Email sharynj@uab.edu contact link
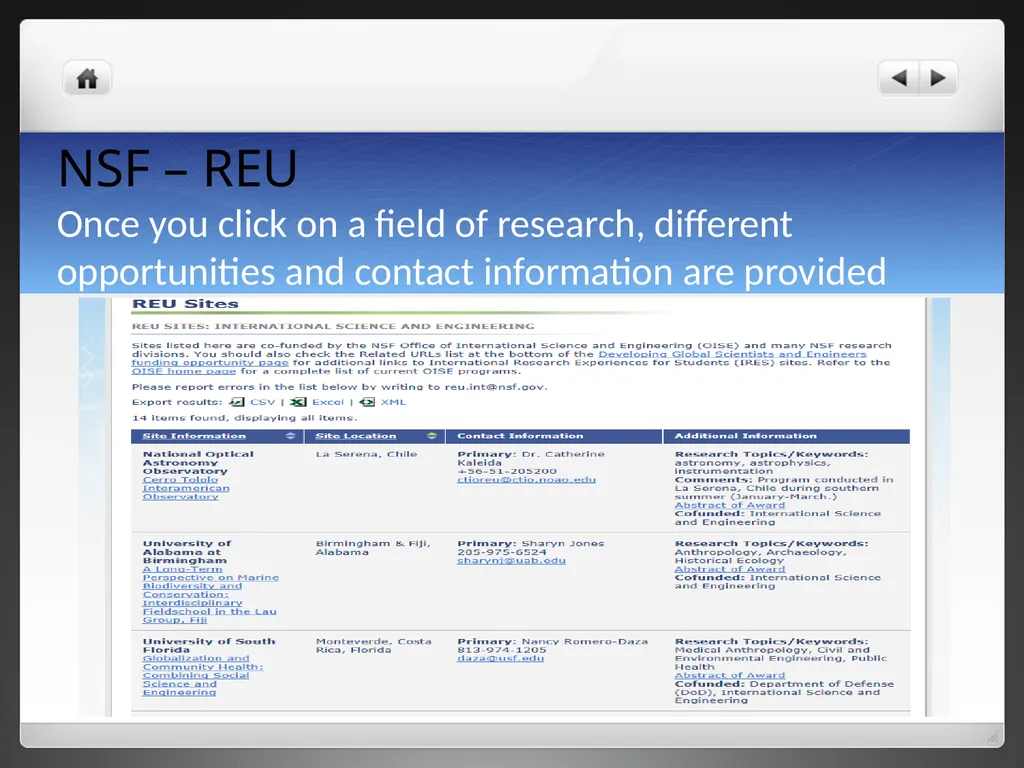Screen dimensions: 1024x768 click(511, 560)
